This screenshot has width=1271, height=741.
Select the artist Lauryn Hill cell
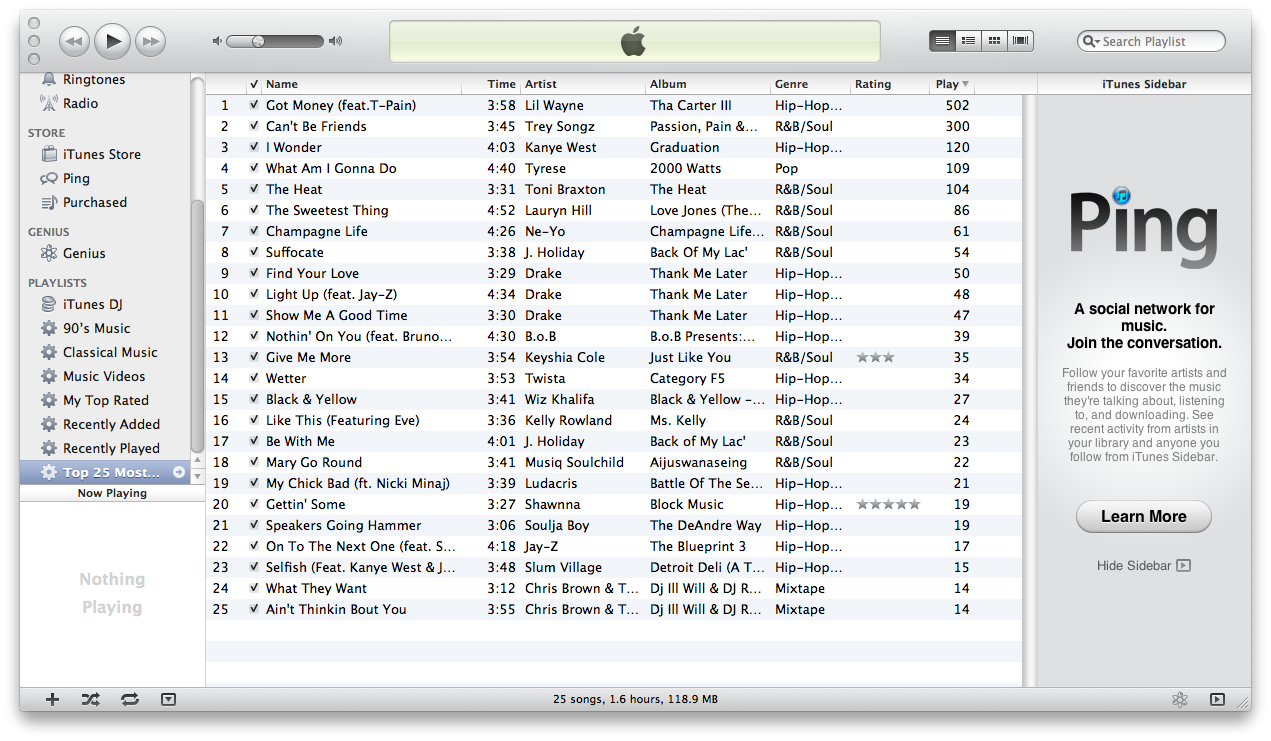coord(558,210)
